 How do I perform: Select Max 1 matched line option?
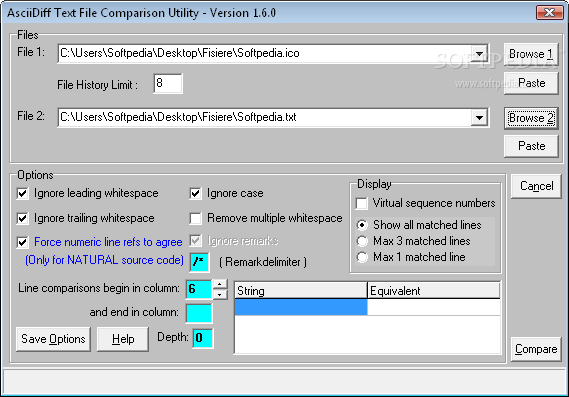point(362,257)
